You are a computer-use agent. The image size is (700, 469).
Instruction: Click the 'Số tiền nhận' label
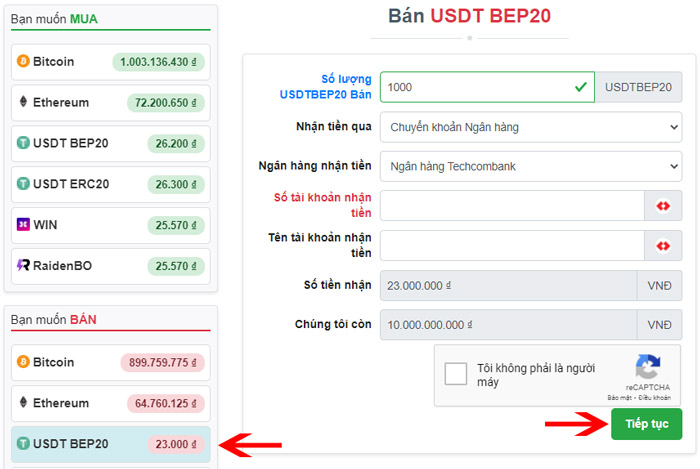(x=338, y=285)
